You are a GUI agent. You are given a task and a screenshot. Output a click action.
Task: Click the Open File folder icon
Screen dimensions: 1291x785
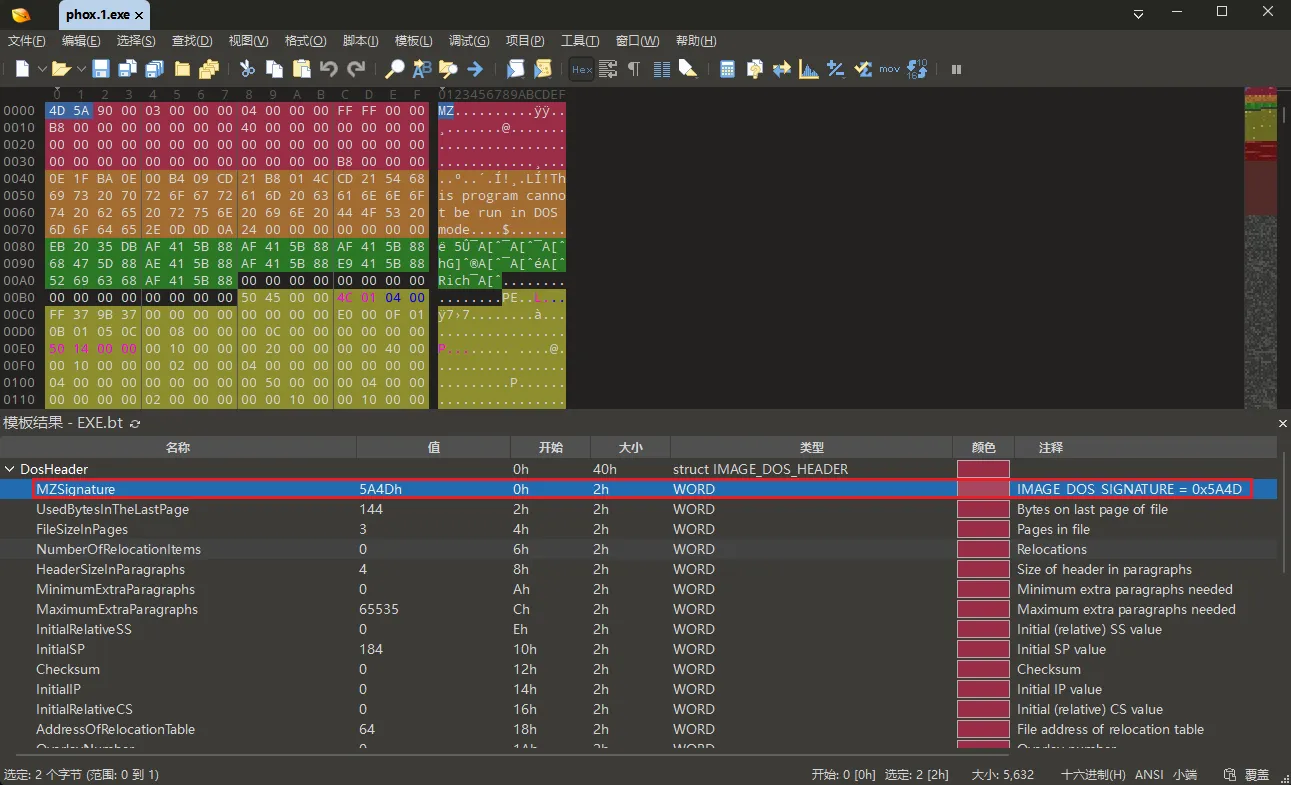61,69
